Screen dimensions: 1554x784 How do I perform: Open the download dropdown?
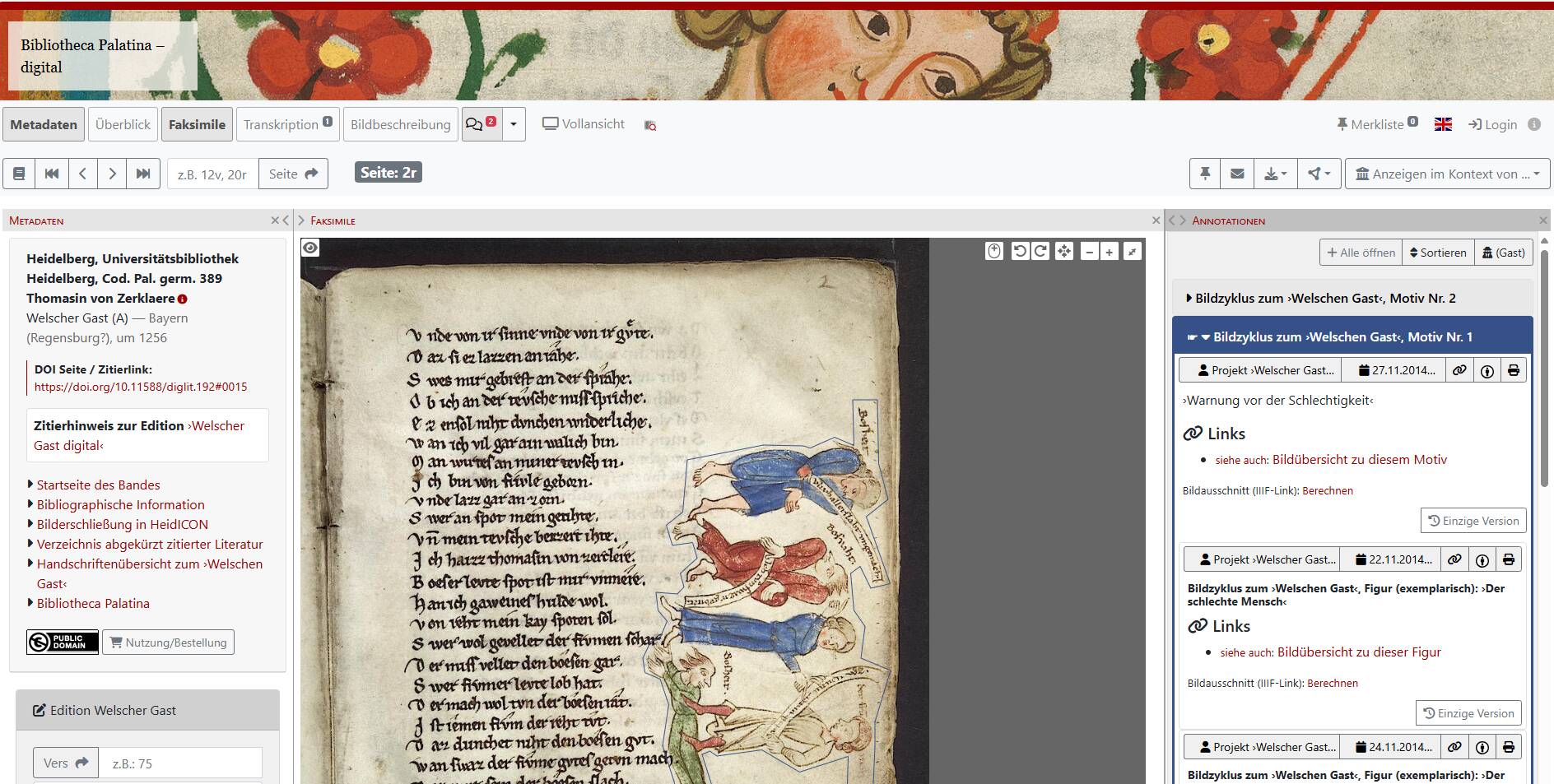click(x=1275, y=174)
